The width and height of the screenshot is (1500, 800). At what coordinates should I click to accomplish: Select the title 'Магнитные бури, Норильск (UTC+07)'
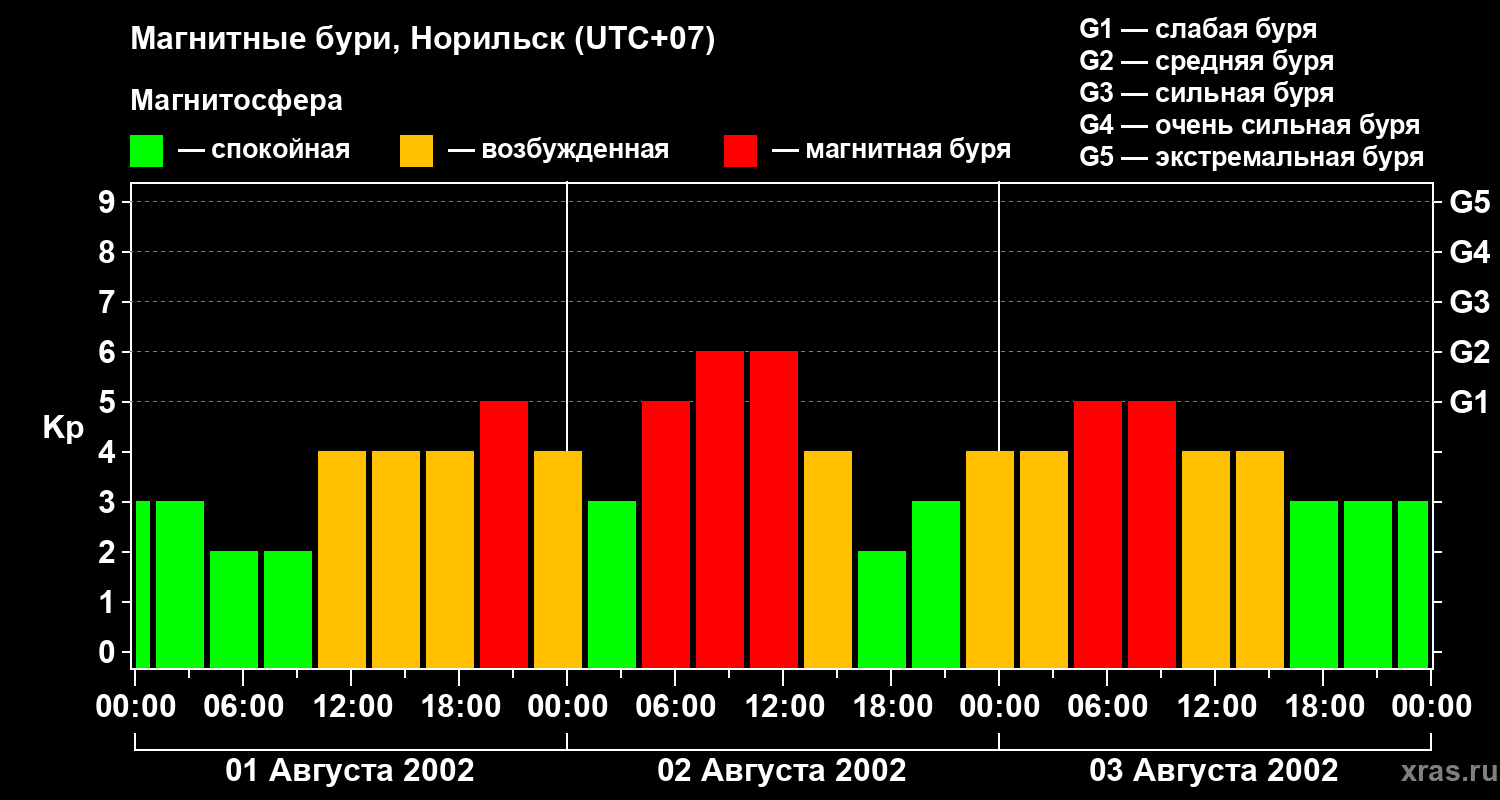(423, 40)
